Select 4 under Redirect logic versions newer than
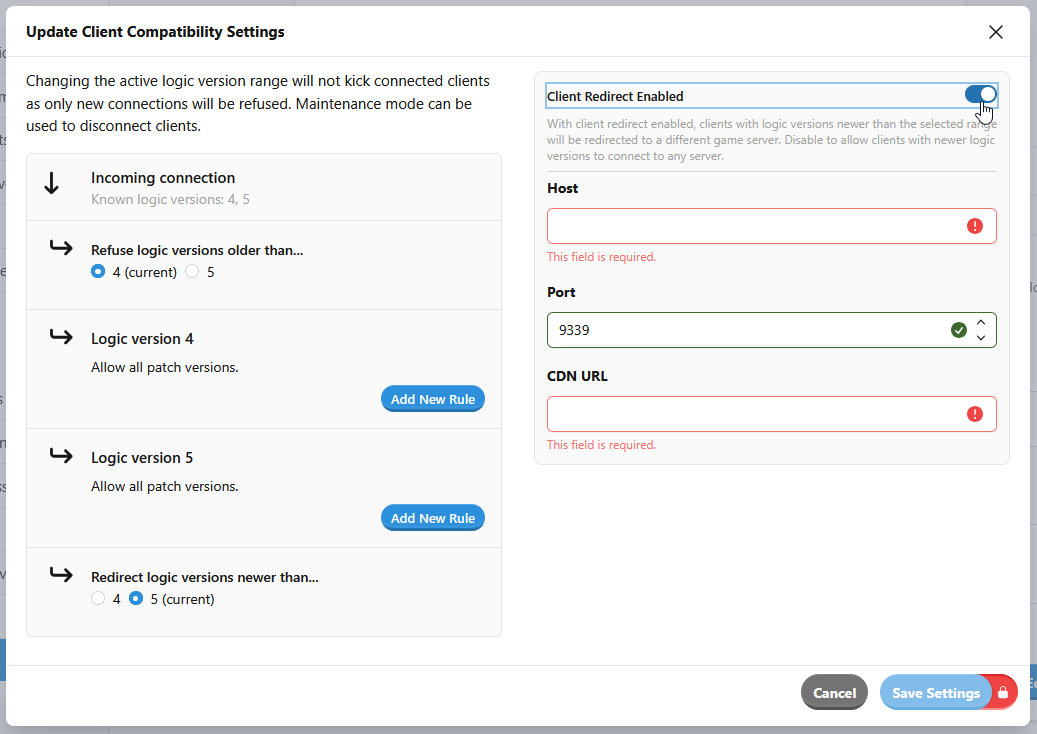Screen dimensions: 1037x734 pos(98,599)
